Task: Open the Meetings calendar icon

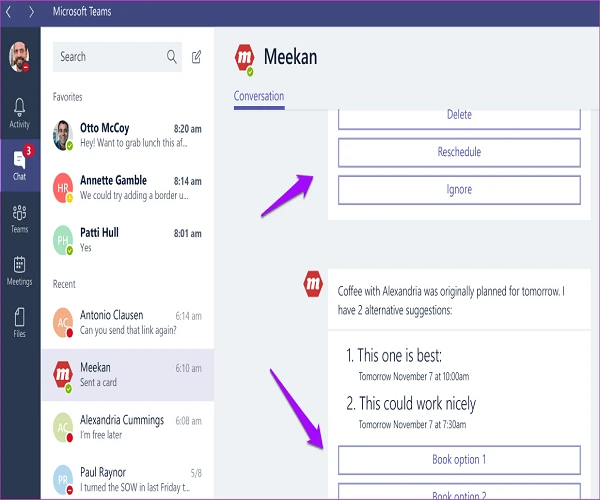Action: [19, 270]
